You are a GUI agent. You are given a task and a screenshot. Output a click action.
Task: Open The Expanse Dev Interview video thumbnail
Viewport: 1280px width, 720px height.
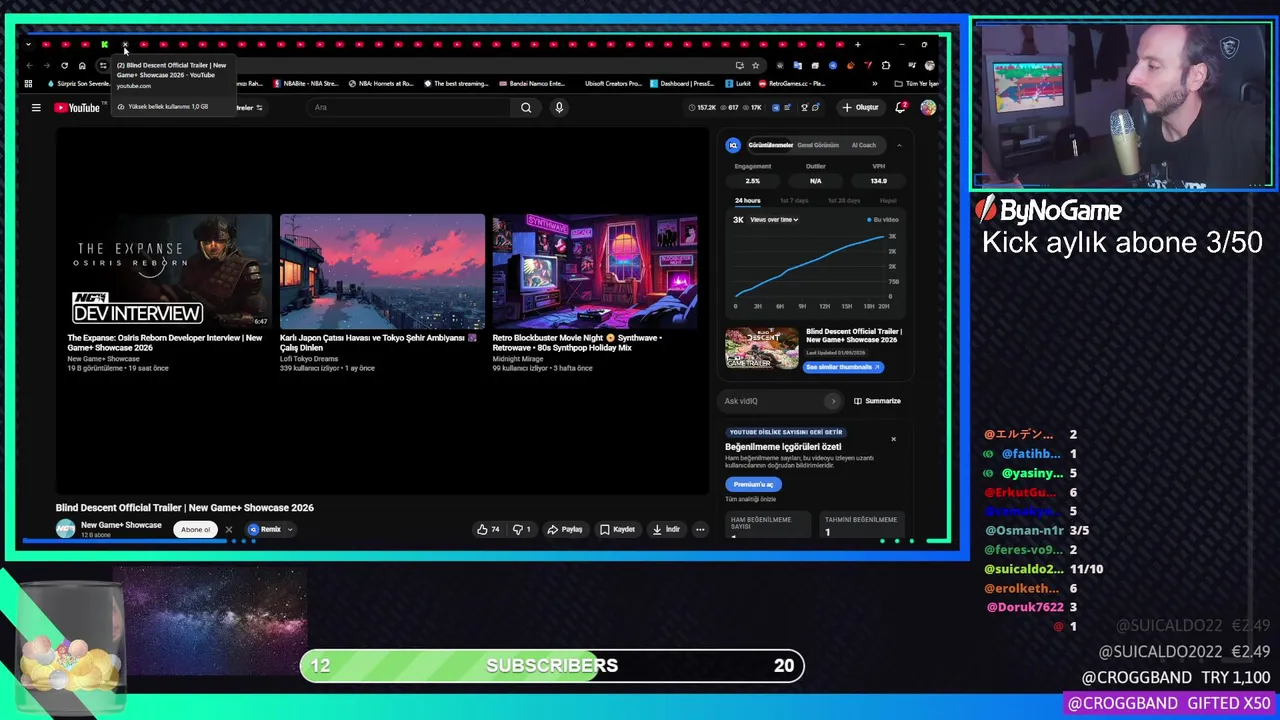click(x=169, y=271)
